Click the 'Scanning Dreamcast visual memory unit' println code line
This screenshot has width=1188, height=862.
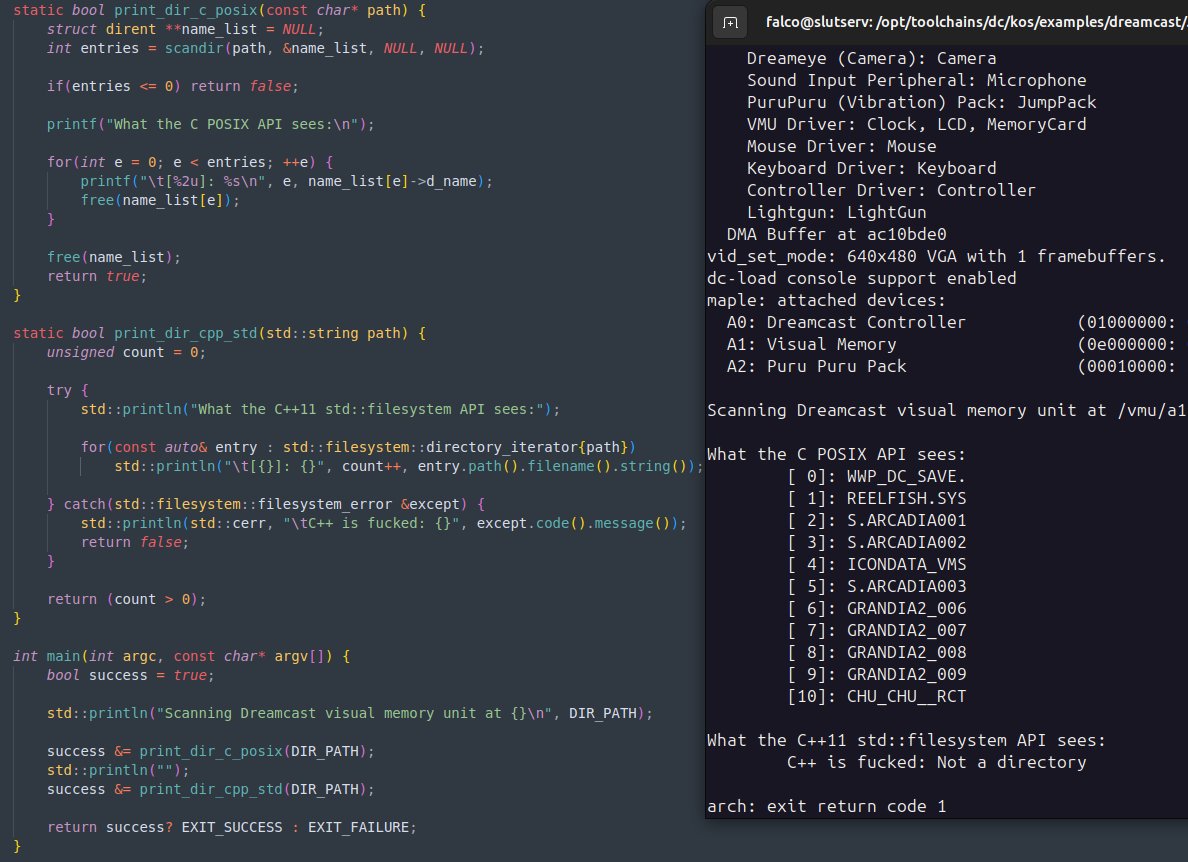pos(350,714)
